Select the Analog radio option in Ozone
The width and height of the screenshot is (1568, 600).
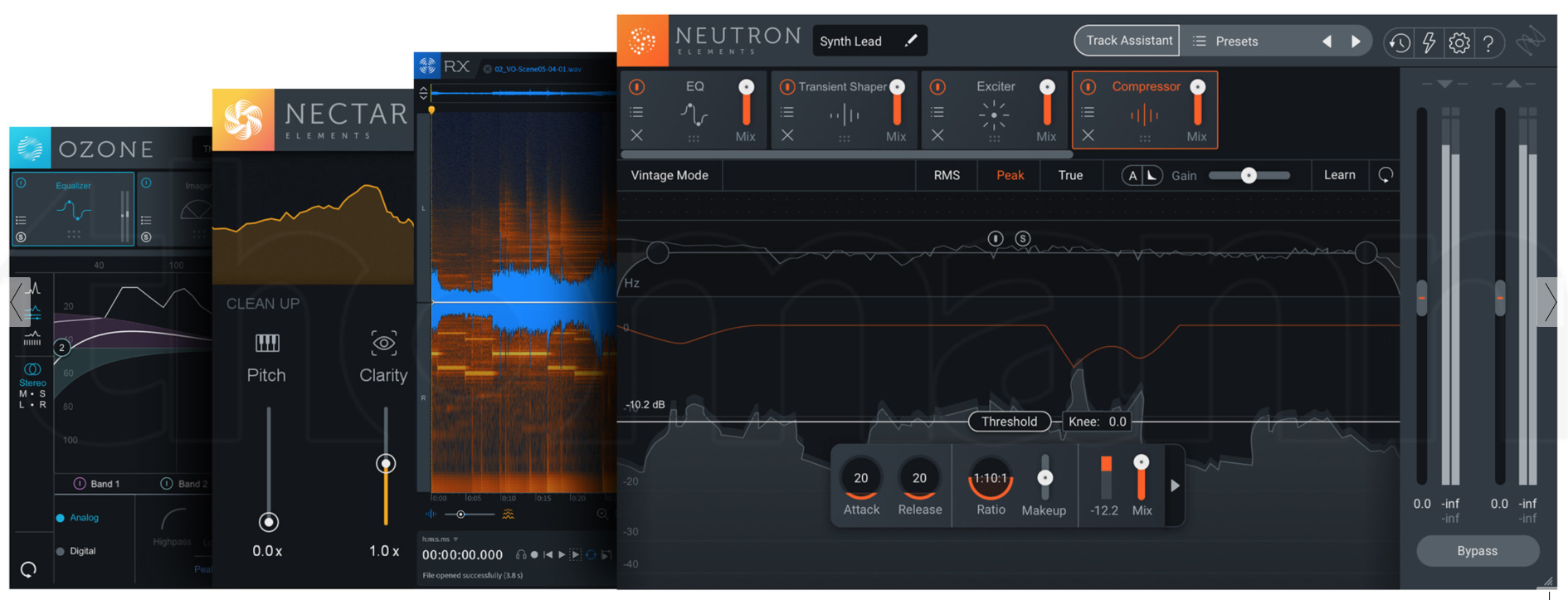[61, 518]
